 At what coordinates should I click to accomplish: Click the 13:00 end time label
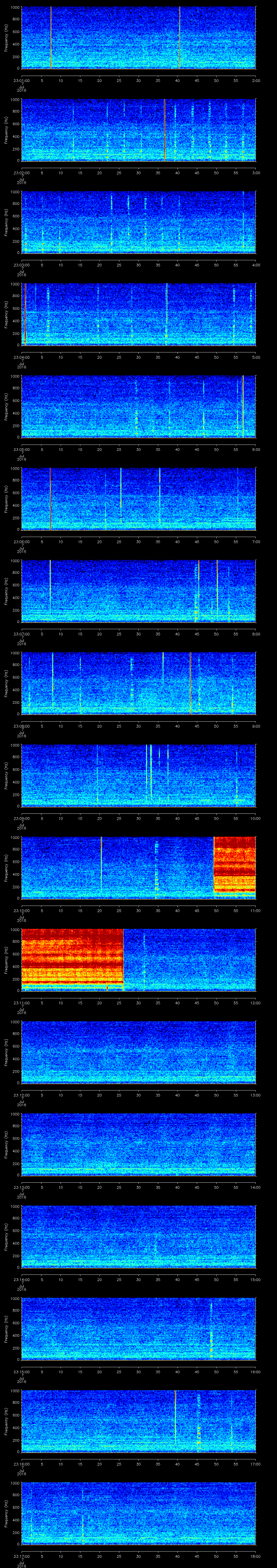coord(255,1095)
